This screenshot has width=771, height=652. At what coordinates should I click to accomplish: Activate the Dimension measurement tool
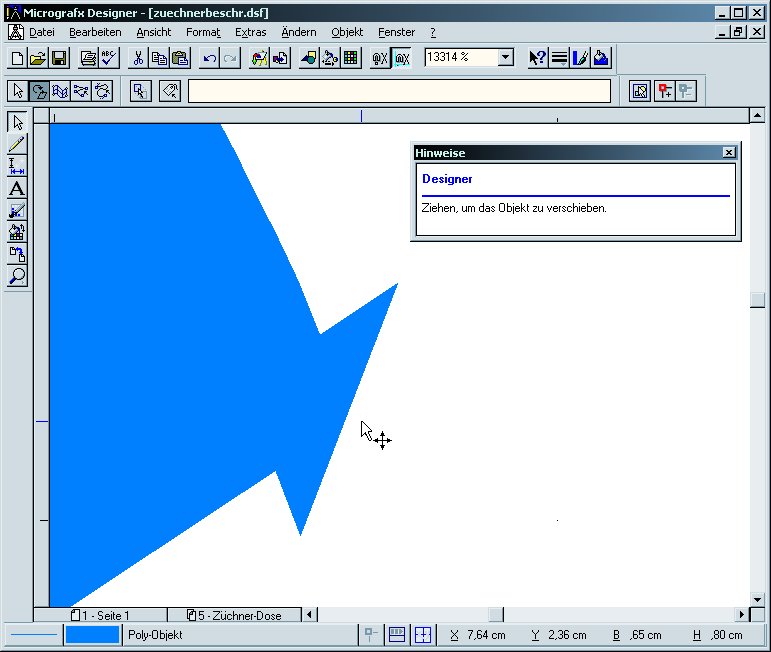[x=17, y=166]
